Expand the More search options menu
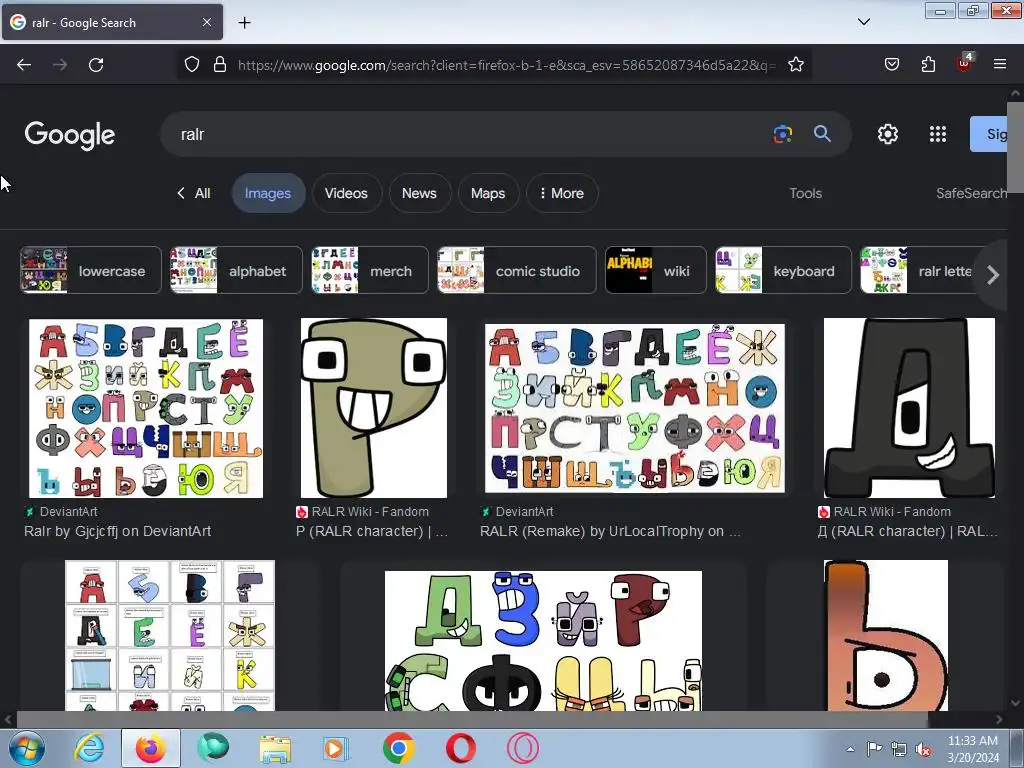1024x768 pixels. pos(562,193)
